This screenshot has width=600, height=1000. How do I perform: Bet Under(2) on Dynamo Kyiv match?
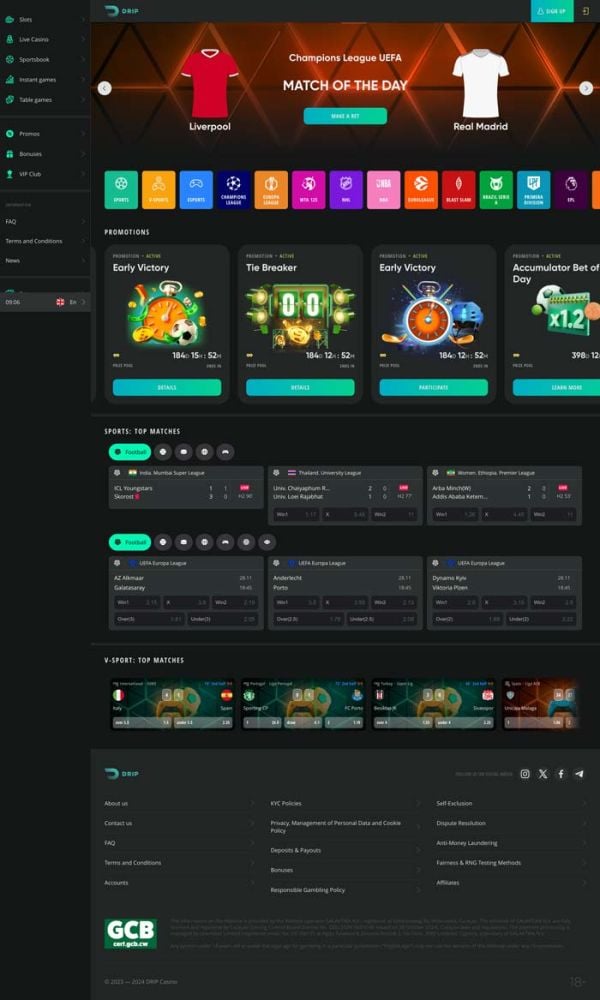[x=541, y=619]
